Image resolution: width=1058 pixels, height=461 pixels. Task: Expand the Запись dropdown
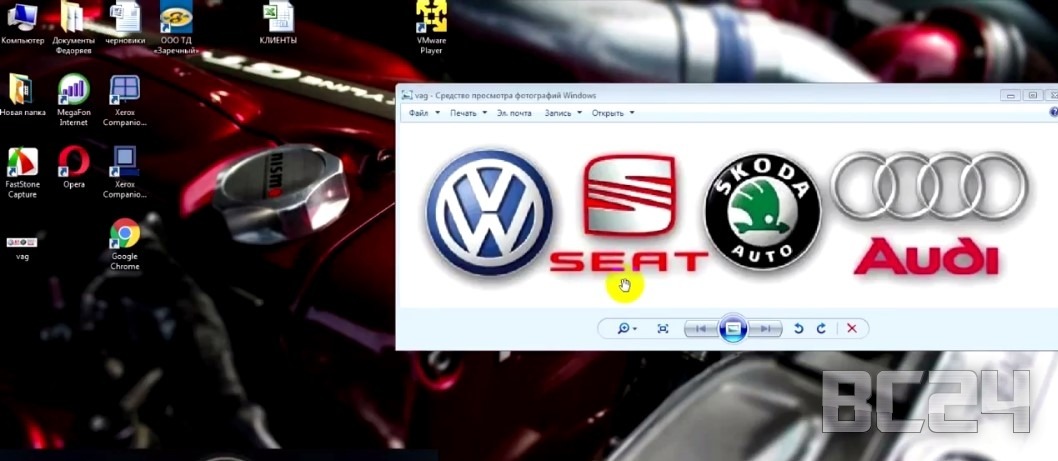[x=562, y=113]
